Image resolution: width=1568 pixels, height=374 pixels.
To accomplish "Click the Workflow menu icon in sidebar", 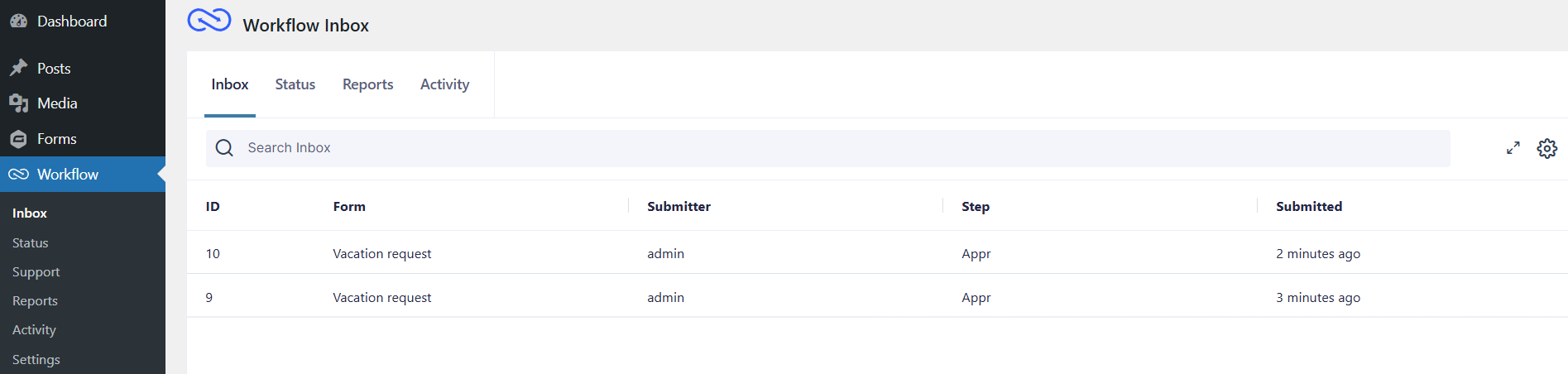I will coord(18,175).
